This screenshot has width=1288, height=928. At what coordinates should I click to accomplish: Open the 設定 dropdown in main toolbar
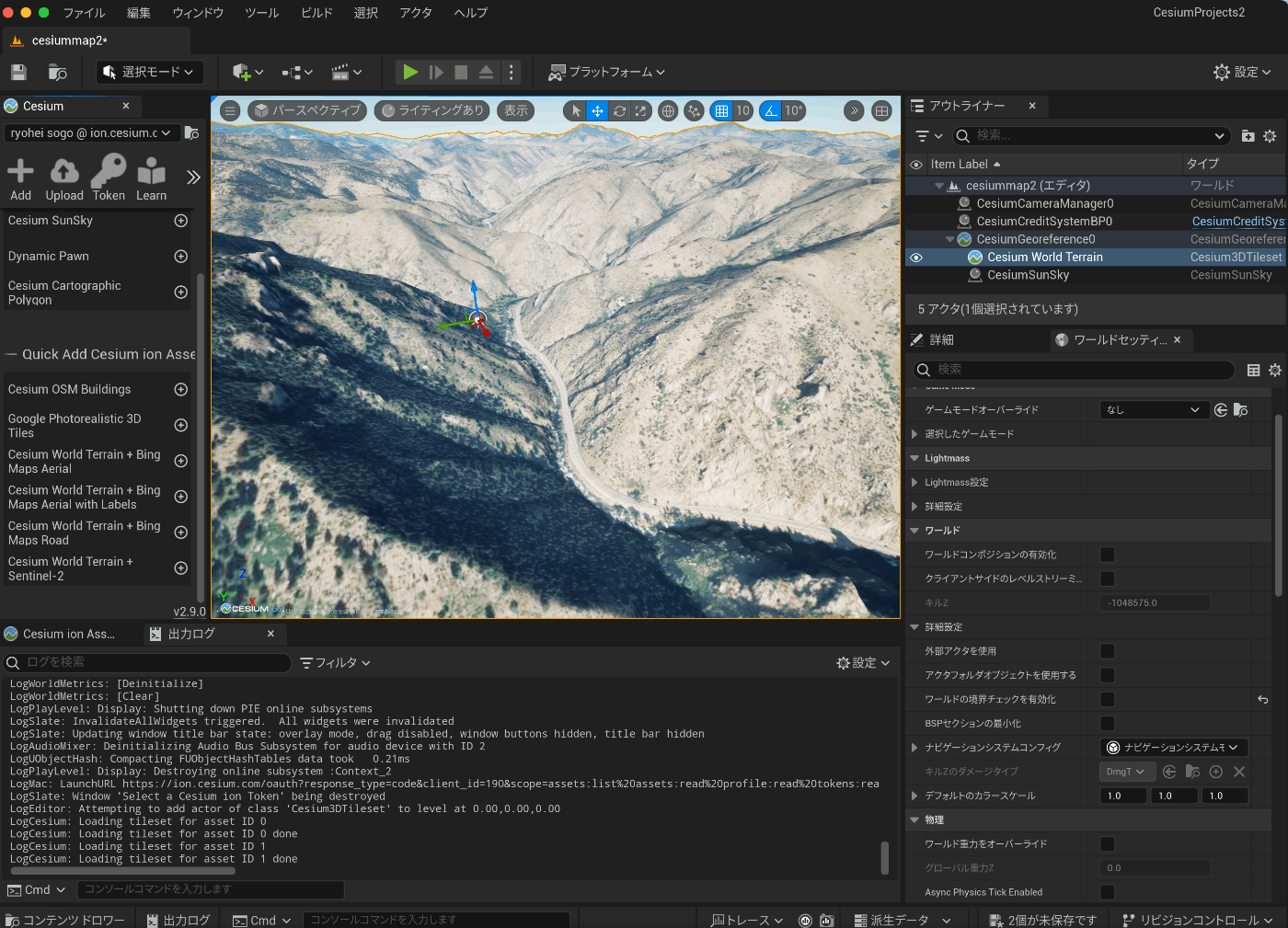point(1242,72)
